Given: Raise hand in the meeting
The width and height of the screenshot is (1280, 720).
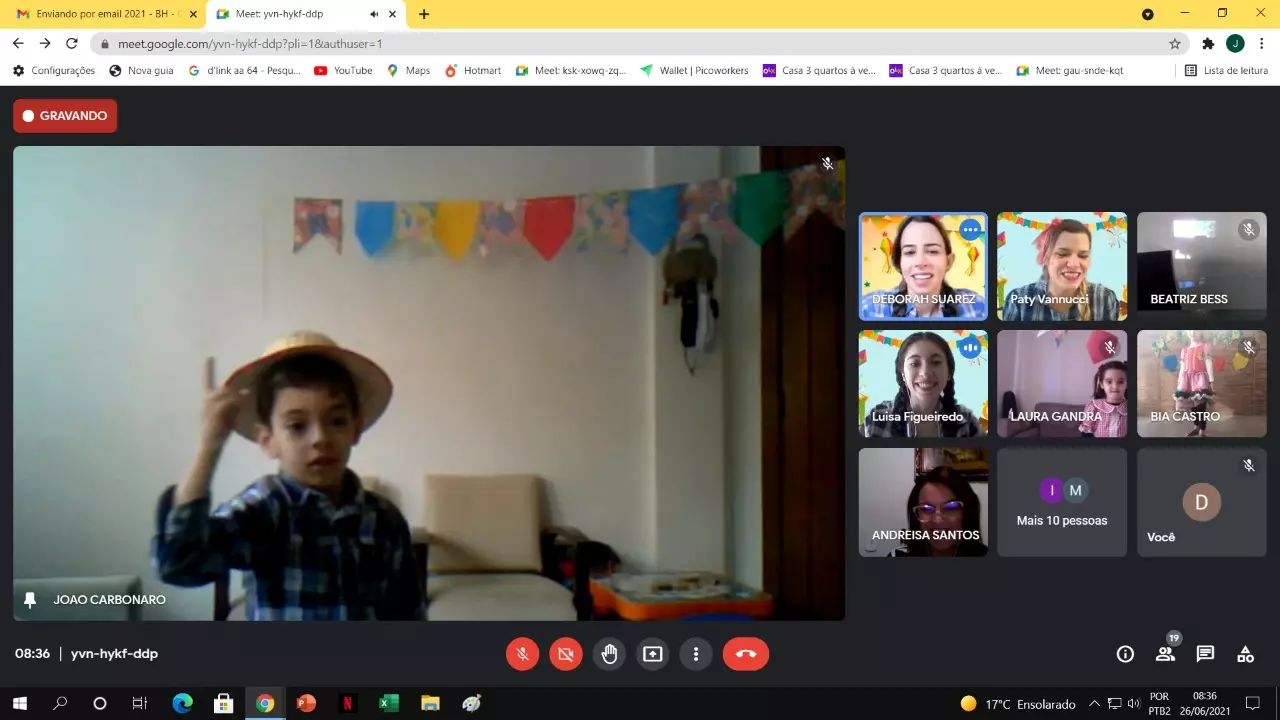Looking at the screenshot, I should click(x=609, y=654).
